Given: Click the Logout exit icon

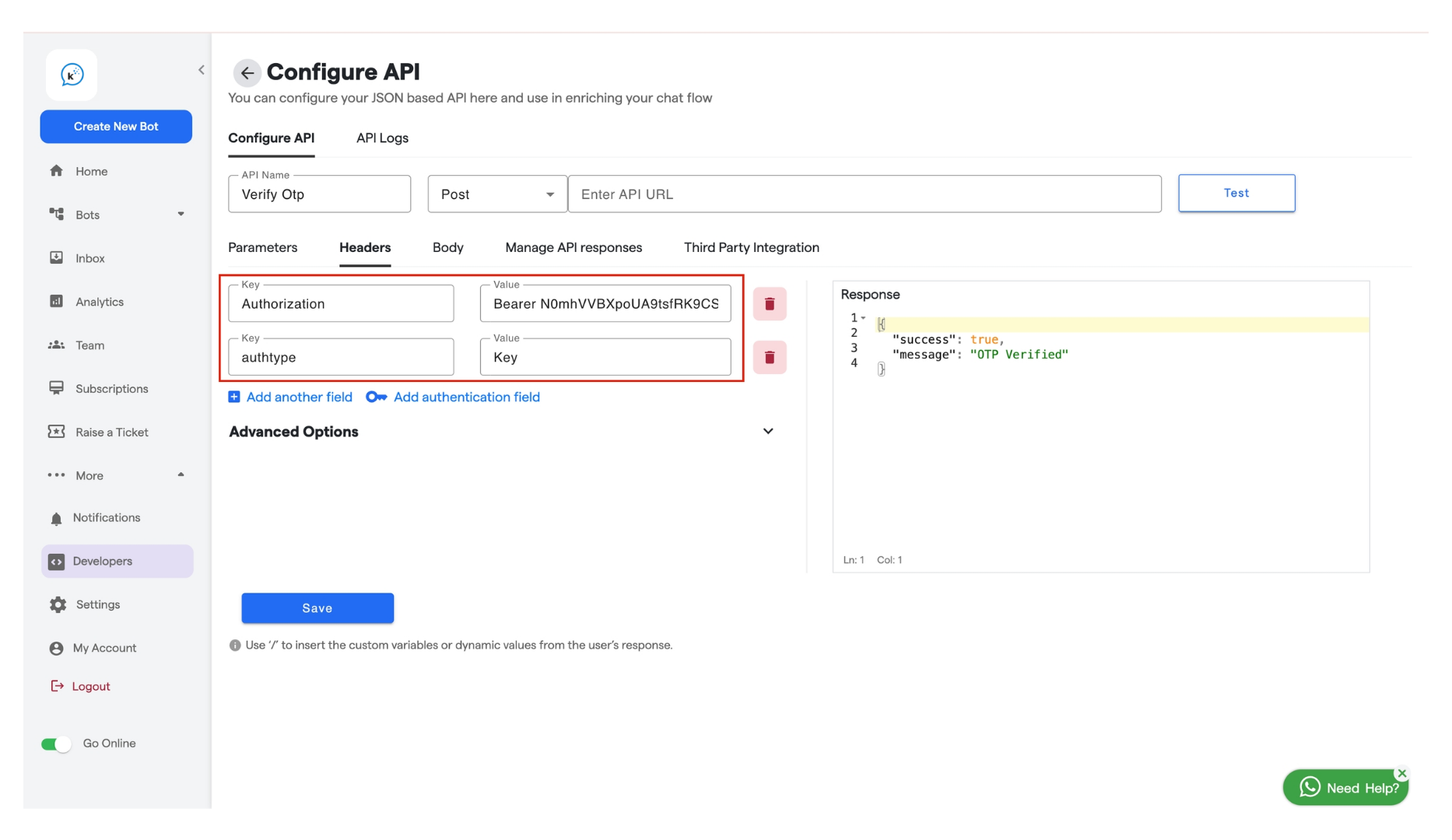Looking at the screenshot, I should (57, 686).
